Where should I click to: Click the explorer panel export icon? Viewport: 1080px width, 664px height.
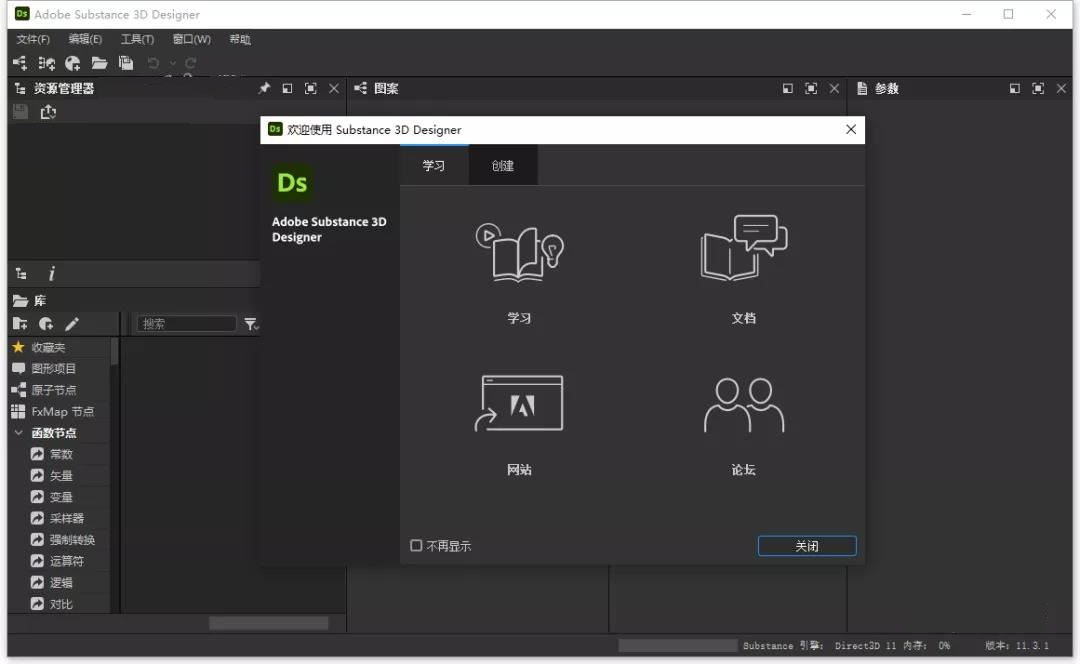tap(48, 112)
